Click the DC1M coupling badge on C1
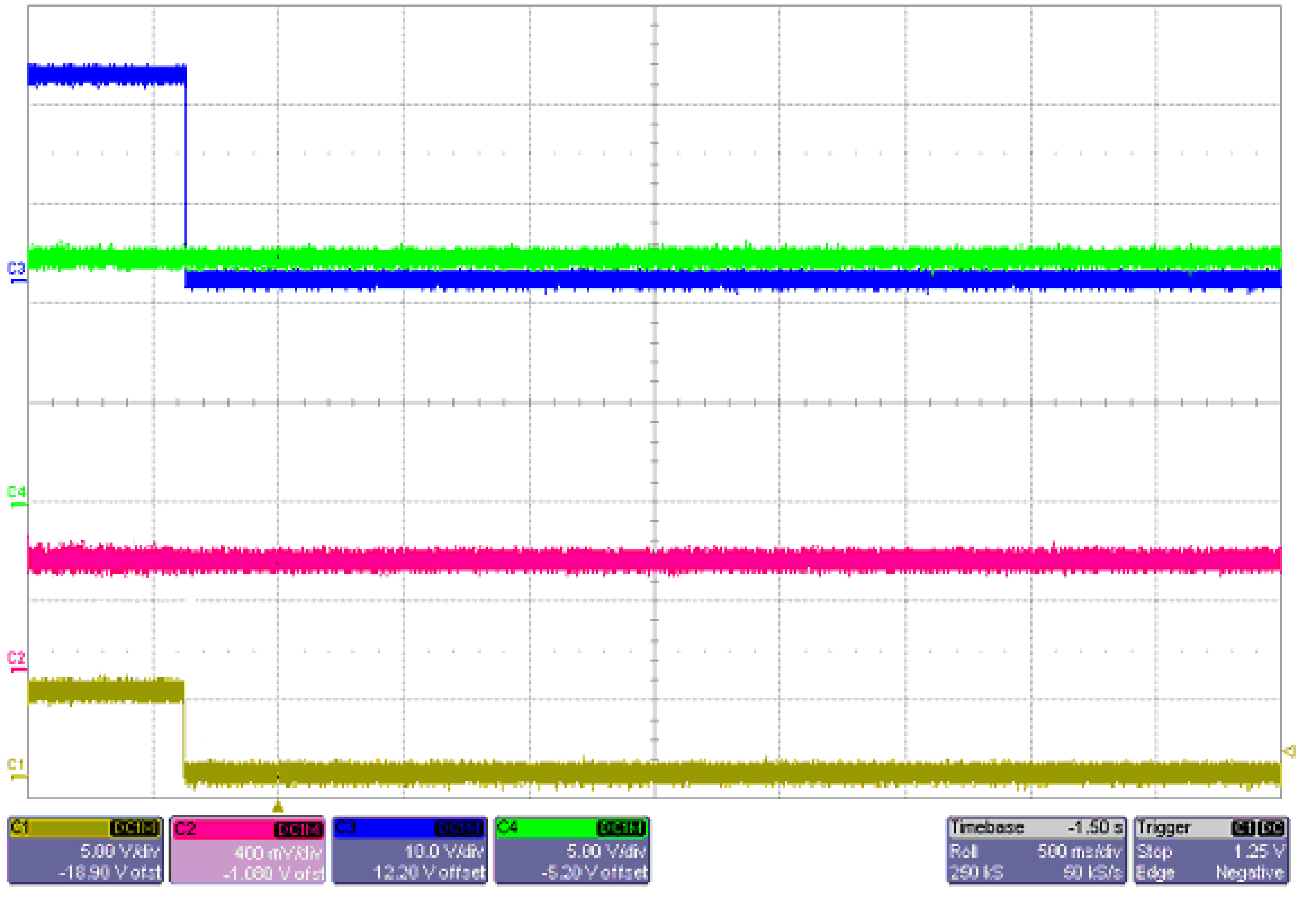The height and width of the screenshot is (916, 1316). pyautogui.click(x=134, y=828)
